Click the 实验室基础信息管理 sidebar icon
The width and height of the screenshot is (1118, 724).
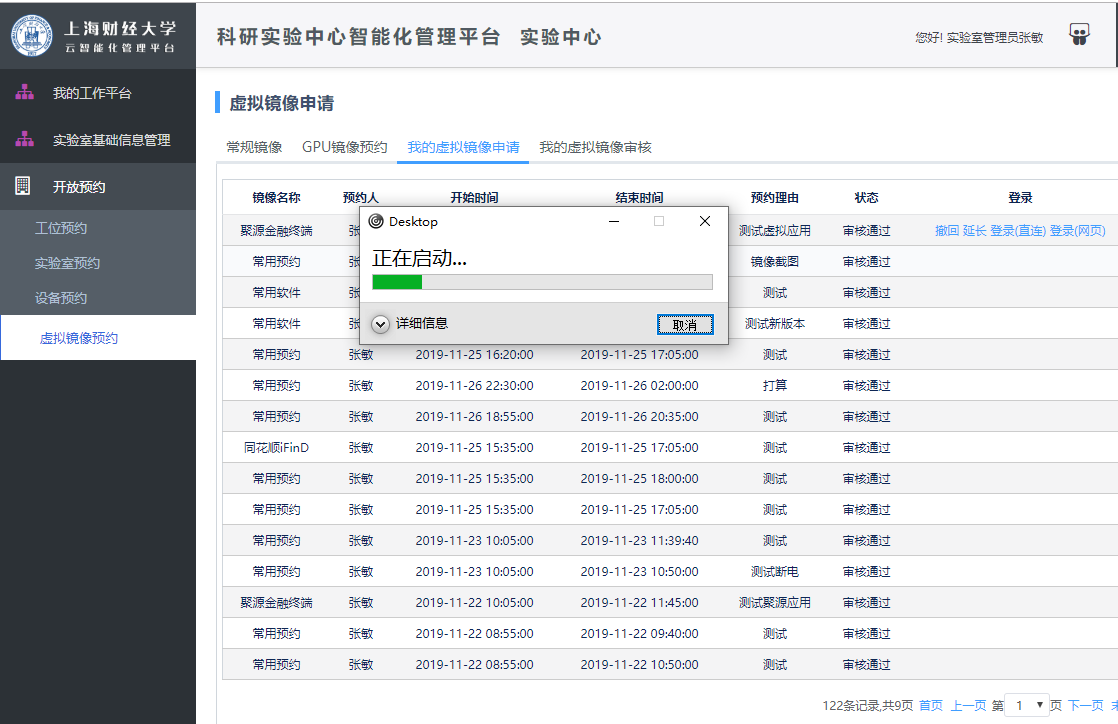point(25,140)
